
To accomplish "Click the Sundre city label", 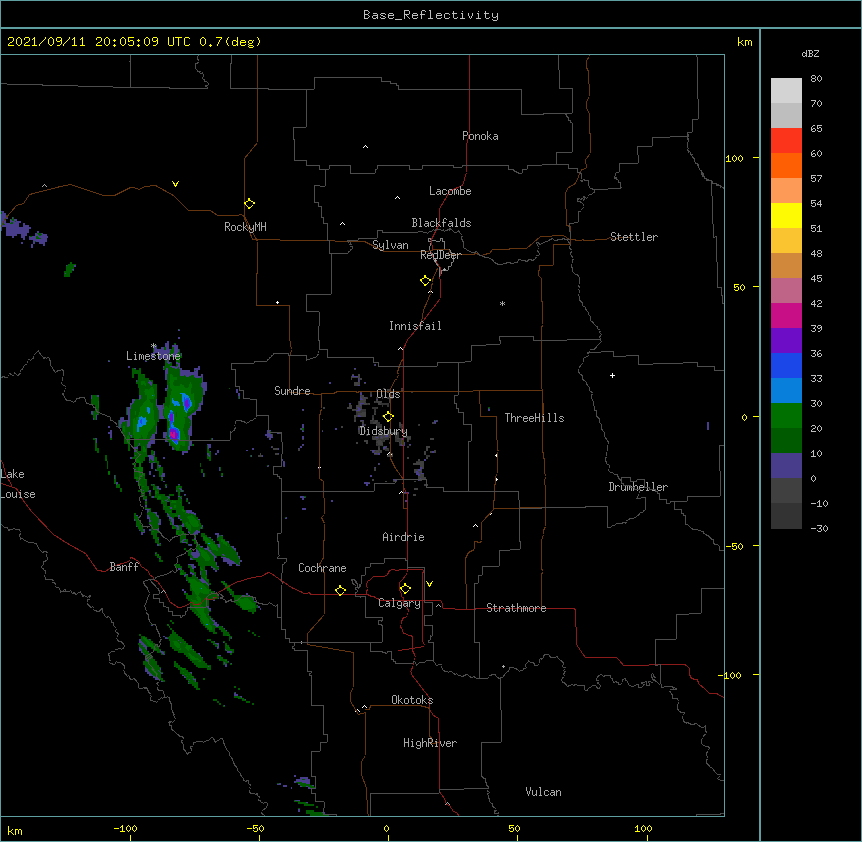I will 292,391.
